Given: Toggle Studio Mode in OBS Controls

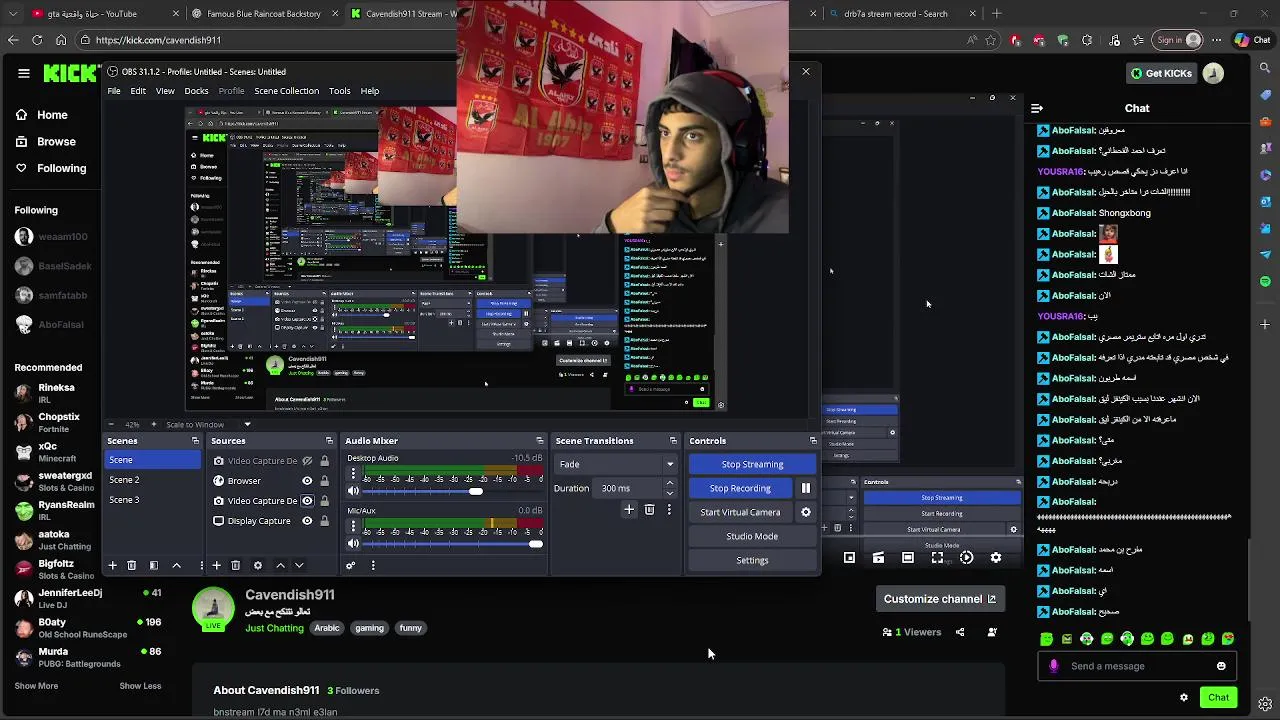Looking at the screenshot, I should pyautogui.click(x=752, y=536).
